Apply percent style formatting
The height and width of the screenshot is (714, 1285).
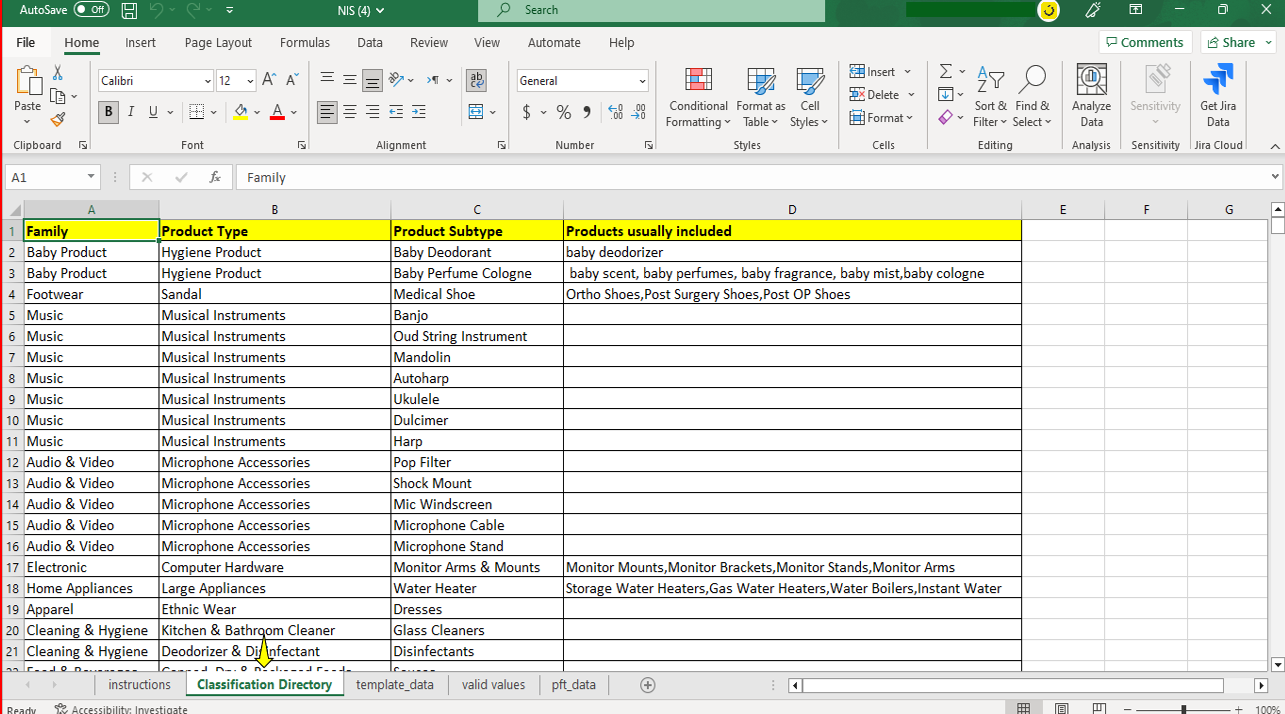coord(564,112)
